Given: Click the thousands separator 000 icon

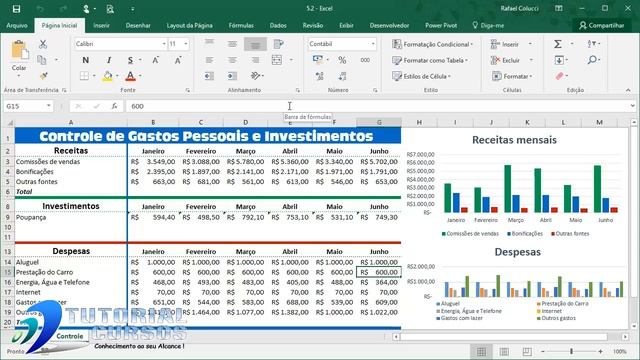Looking at the screenshot, I should (365, 60).
